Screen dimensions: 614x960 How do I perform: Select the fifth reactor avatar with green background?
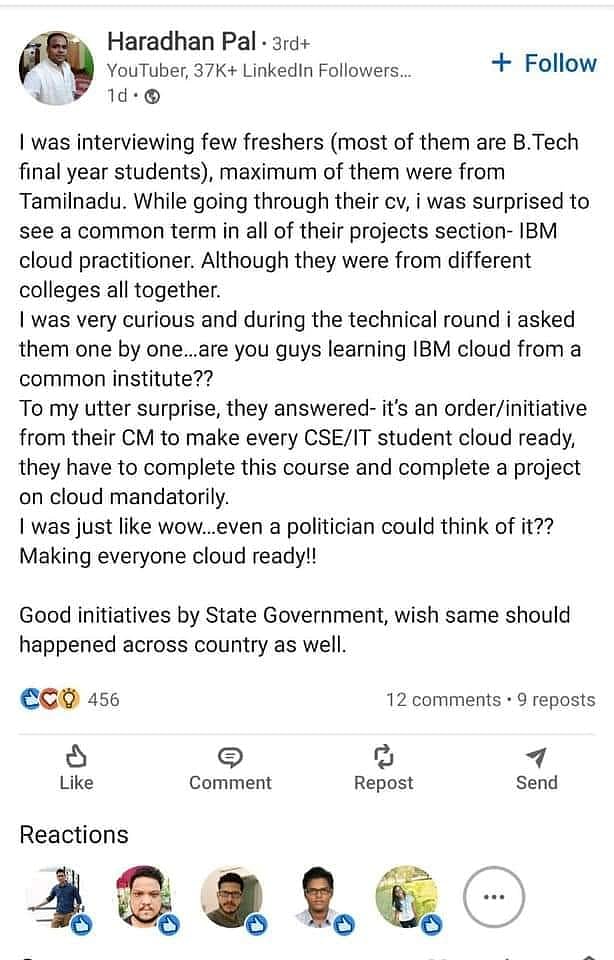(x=405, y=894)
